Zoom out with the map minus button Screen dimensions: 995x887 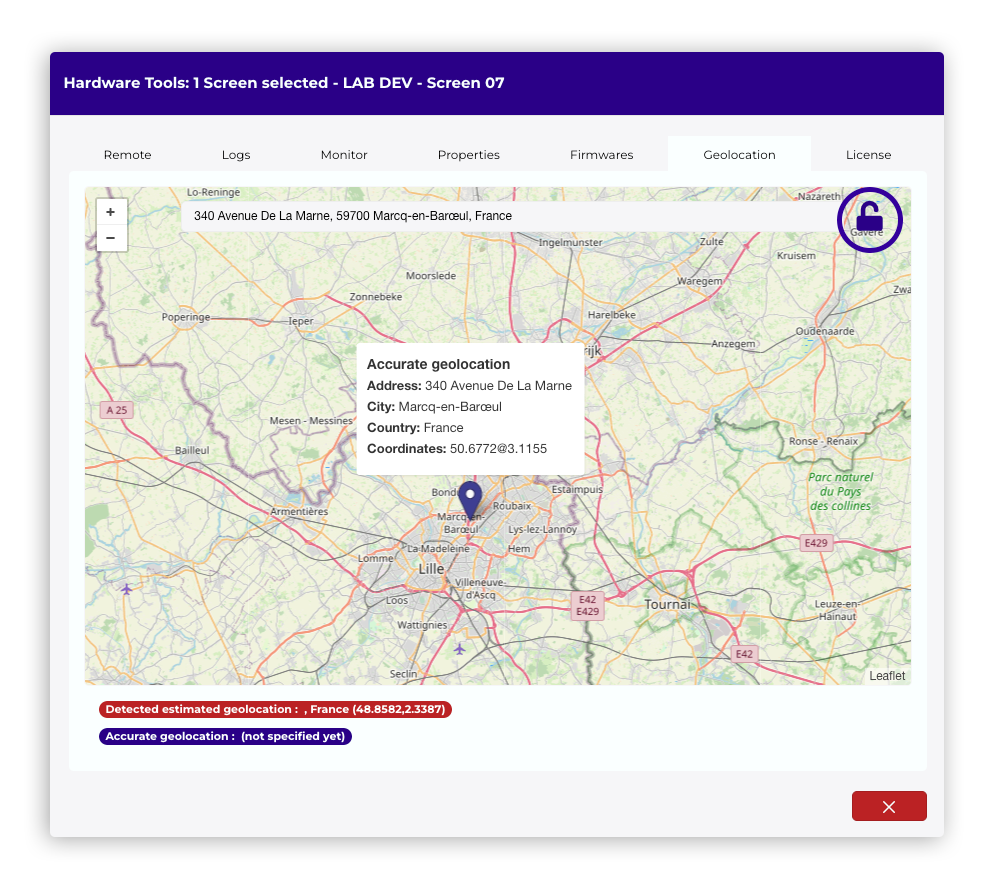pos(111,238)
